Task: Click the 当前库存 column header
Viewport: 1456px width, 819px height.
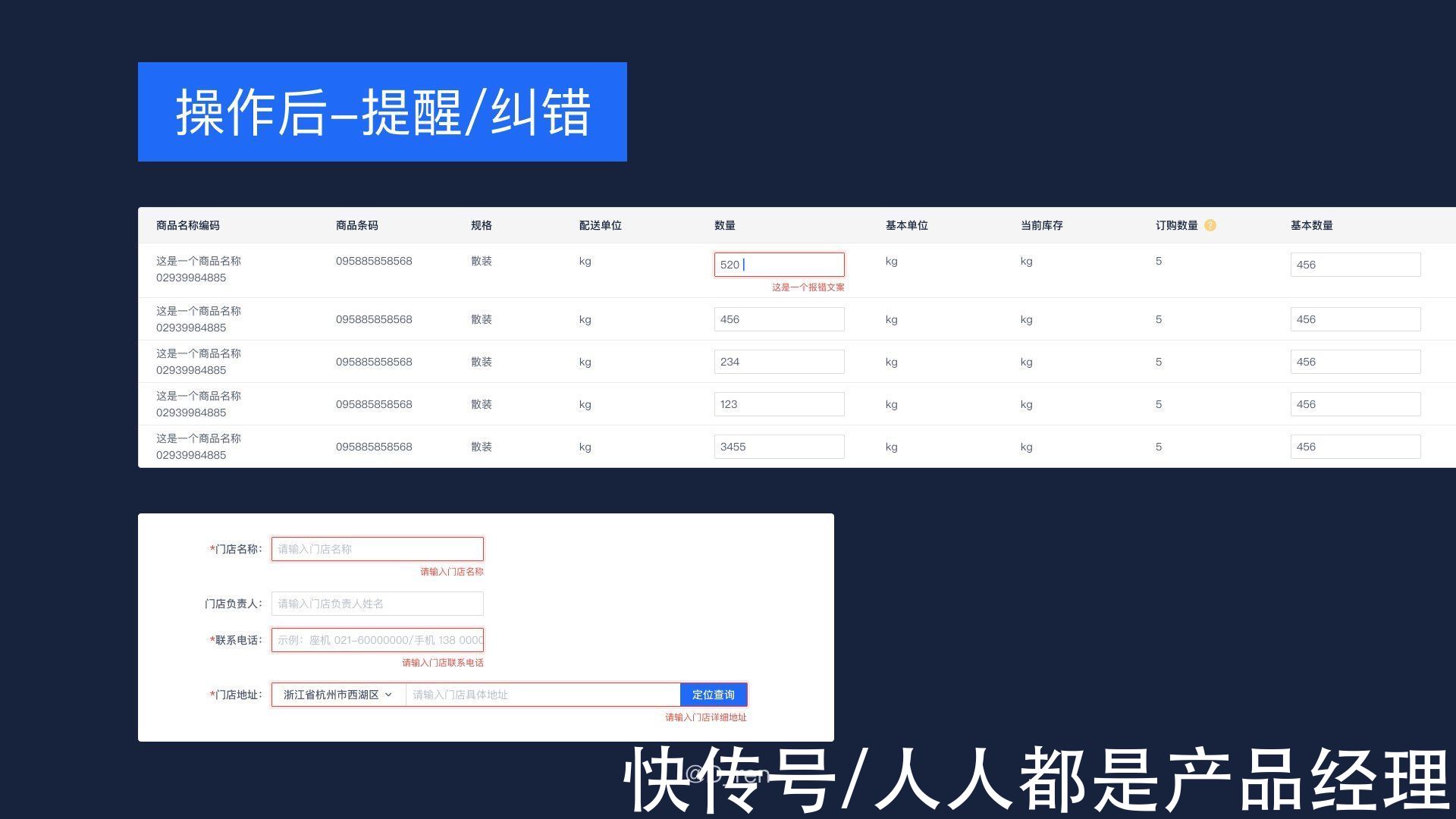Action: pos(1042,225)
